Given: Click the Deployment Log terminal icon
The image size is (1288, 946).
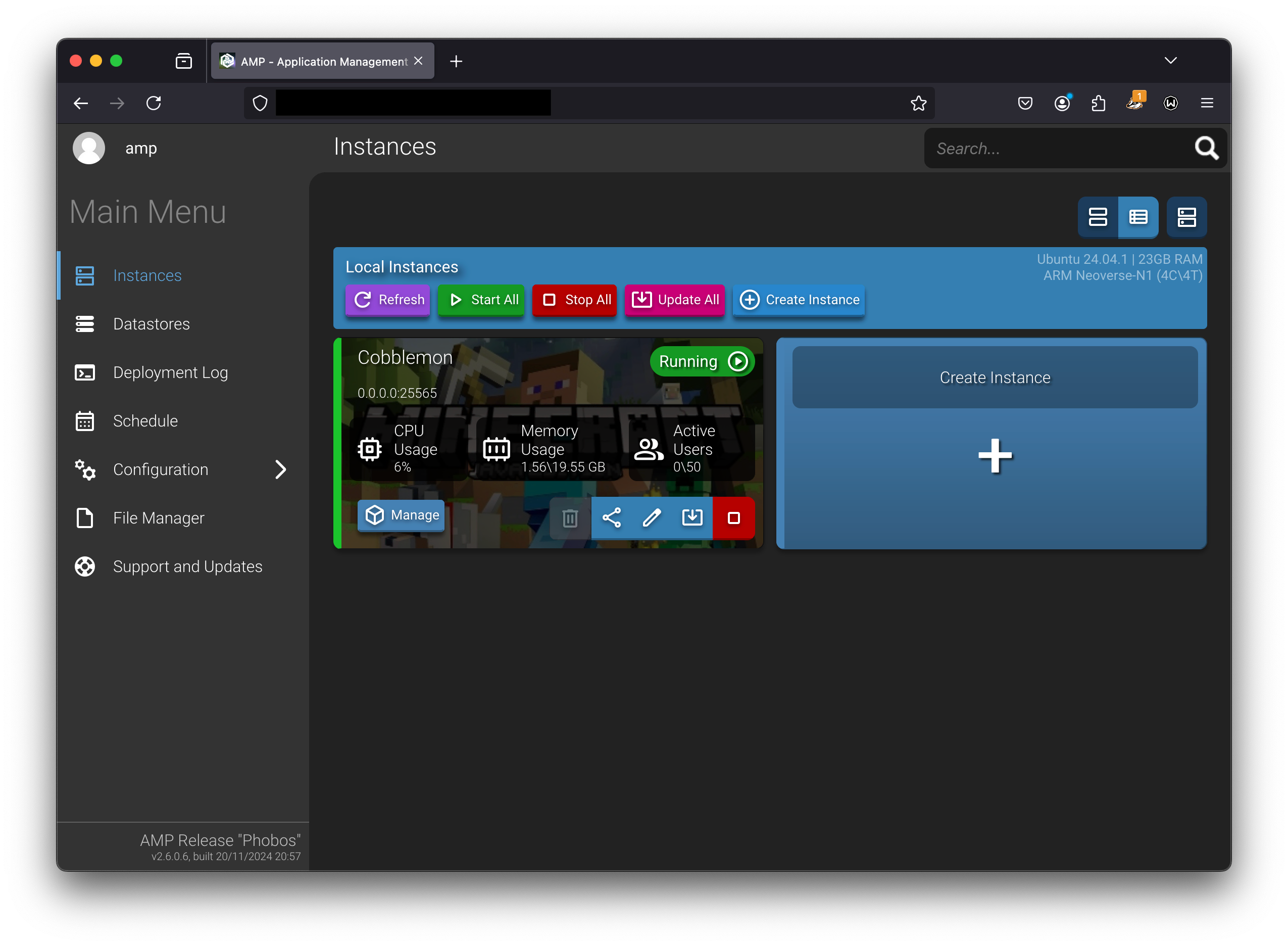Looking at the screenshot, I should (85, 373).
